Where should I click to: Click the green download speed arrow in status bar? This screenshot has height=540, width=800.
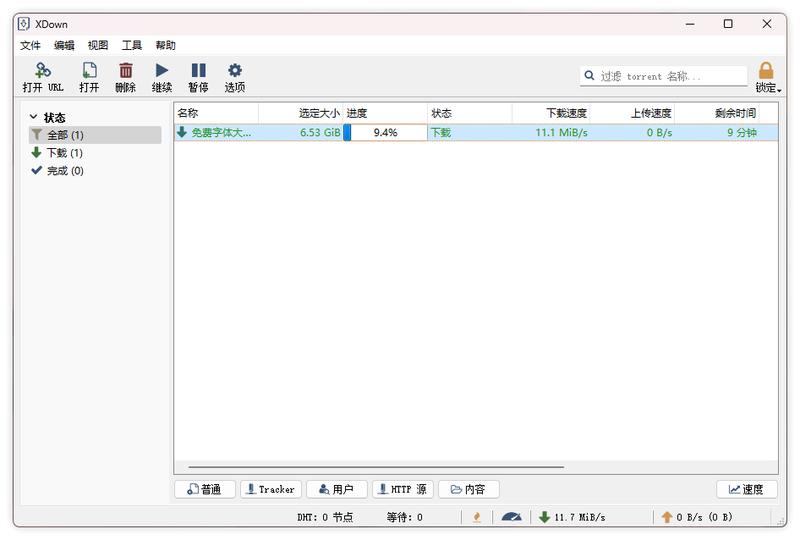[x=544, y=517]
